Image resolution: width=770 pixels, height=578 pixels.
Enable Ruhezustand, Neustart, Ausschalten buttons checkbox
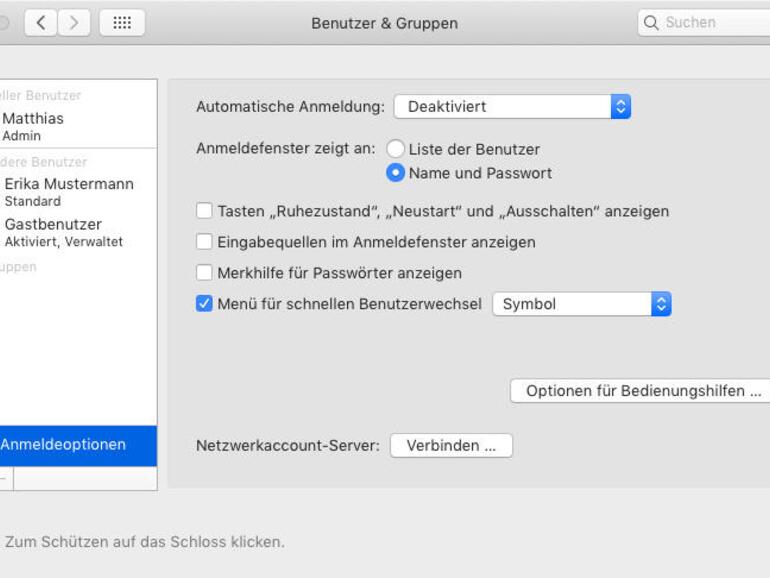coord(205,211)
